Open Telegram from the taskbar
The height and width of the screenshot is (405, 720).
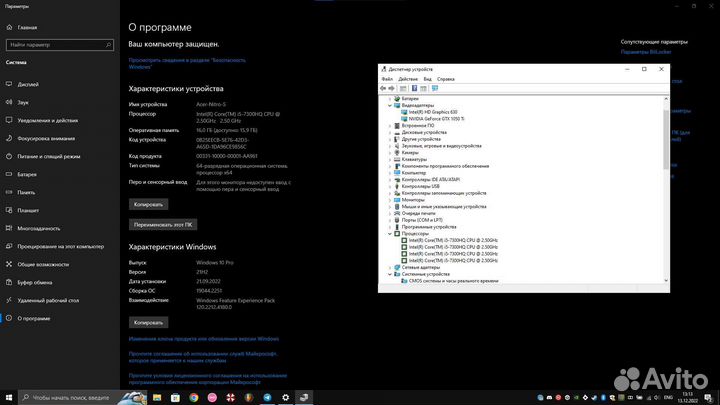(267, 397)
